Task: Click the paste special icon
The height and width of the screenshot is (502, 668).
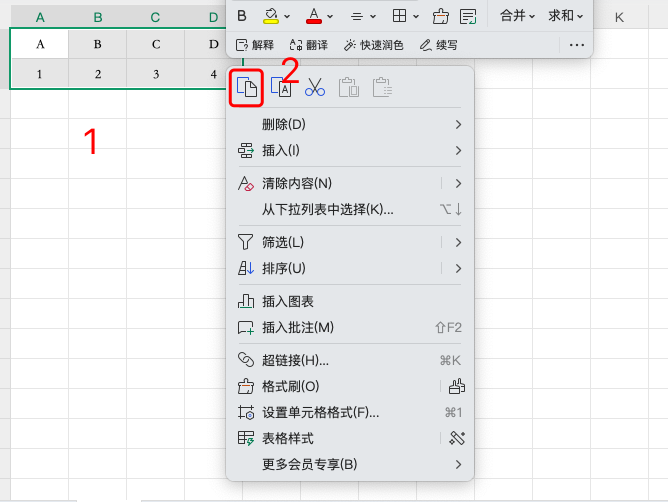Action: (x=383, y=87)
